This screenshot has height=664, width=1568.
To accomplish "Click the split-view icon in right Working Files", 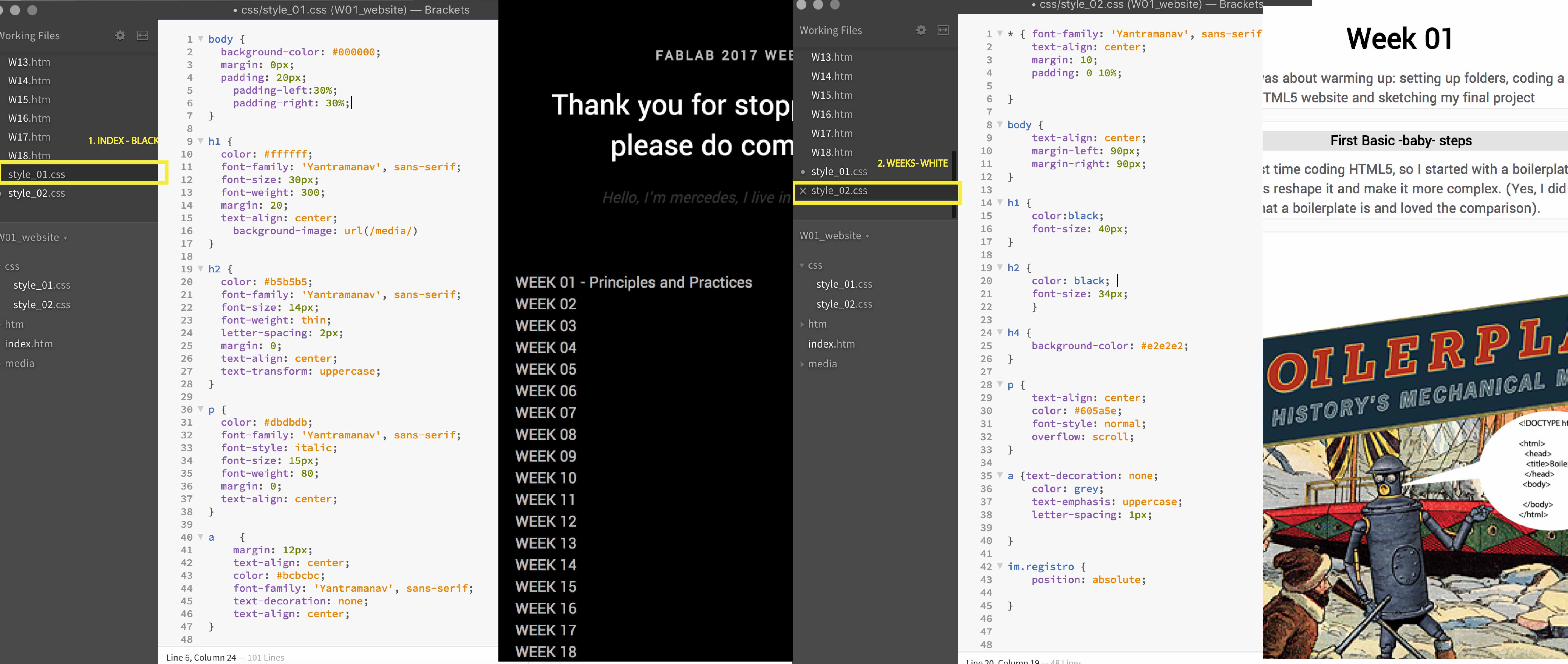I will (x=943, y=30).
